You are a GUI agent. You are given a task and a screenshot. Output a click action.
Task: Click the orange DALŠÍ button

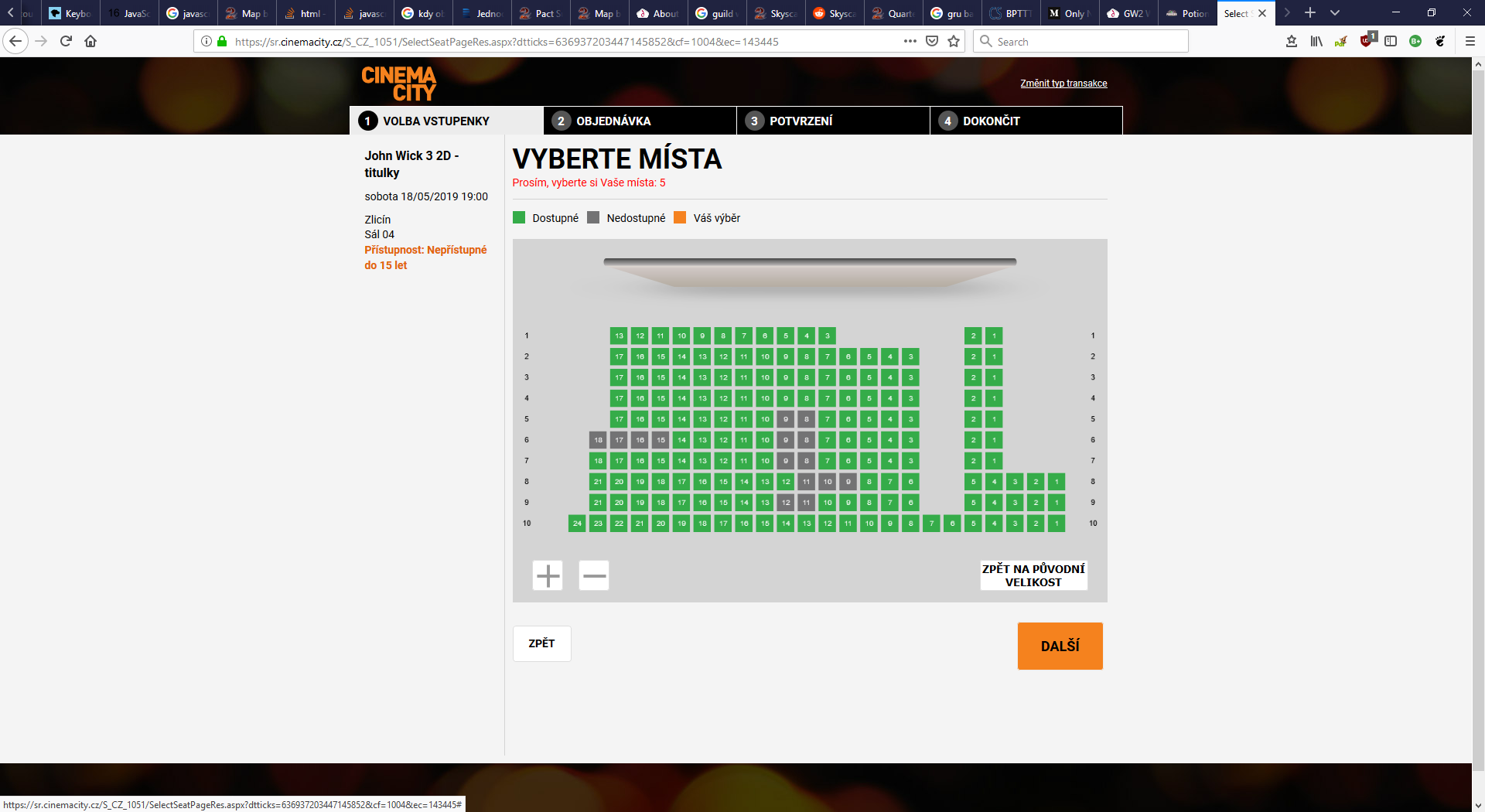click(x=1060, y=646)
